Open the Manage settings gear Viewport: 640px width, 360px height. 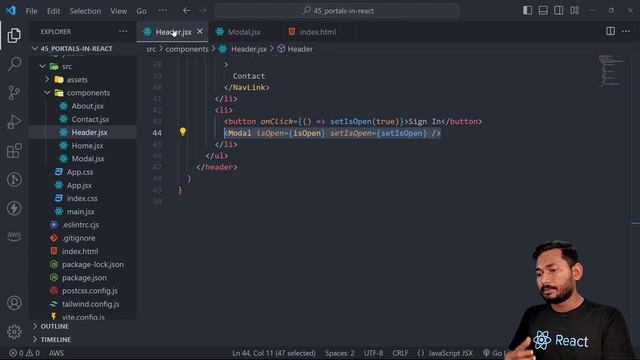(14, 331)
